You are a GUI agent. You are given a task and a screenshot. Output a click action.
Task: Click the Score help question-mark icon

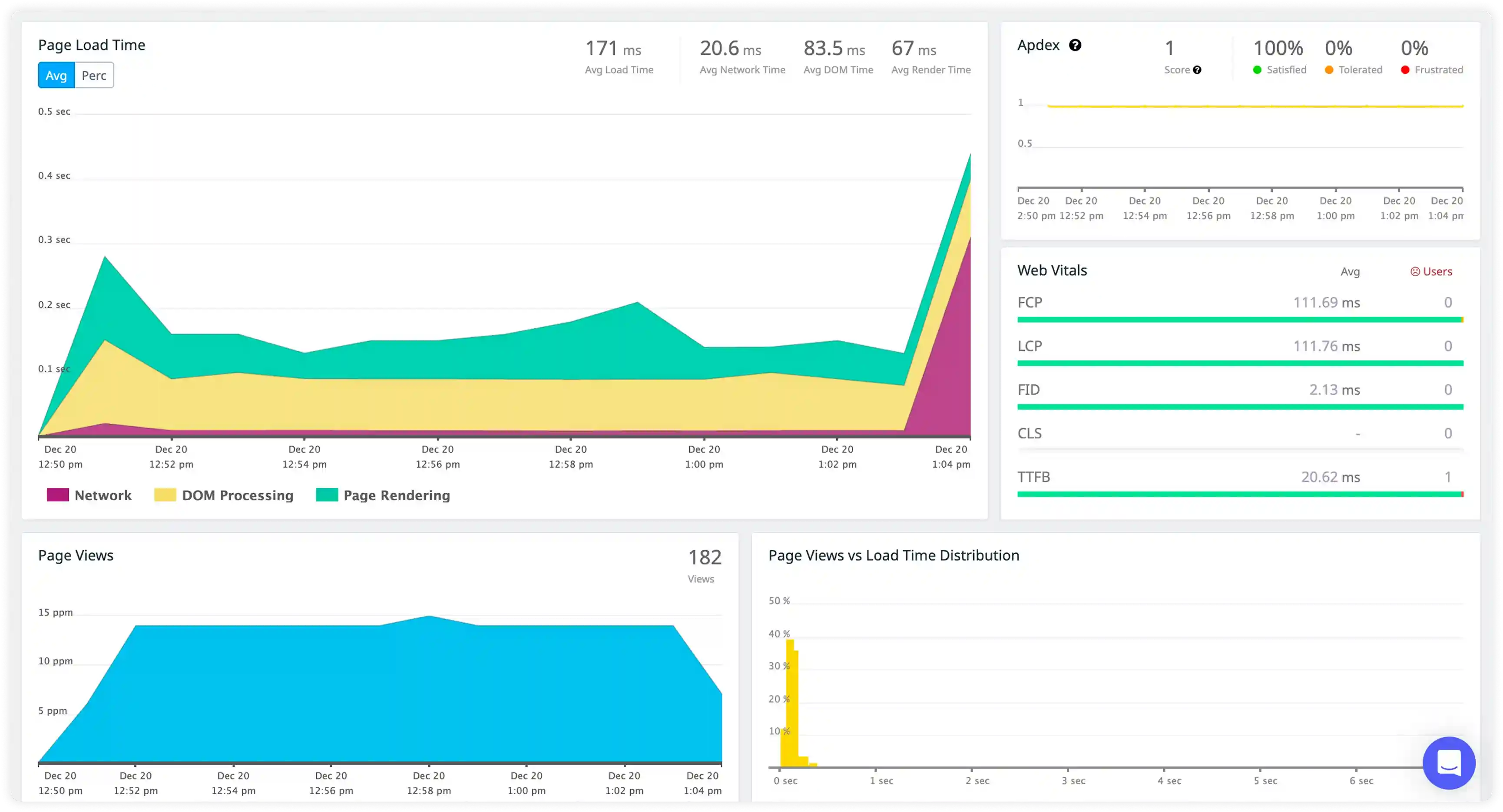click(x=1197, y=70)
